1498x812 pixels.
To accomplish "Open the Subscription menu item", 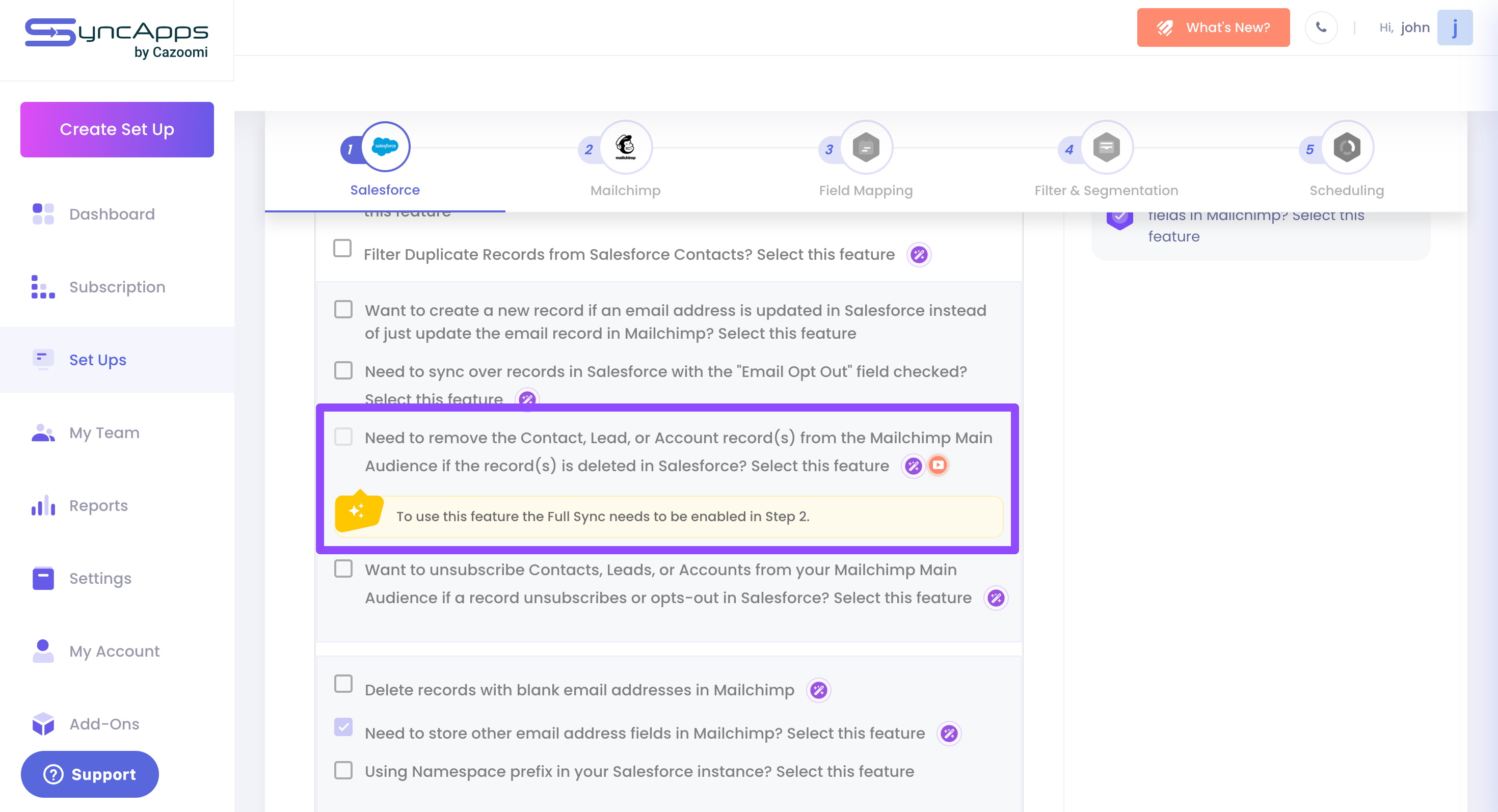I will pyautogui.click(x=118, y=287).
